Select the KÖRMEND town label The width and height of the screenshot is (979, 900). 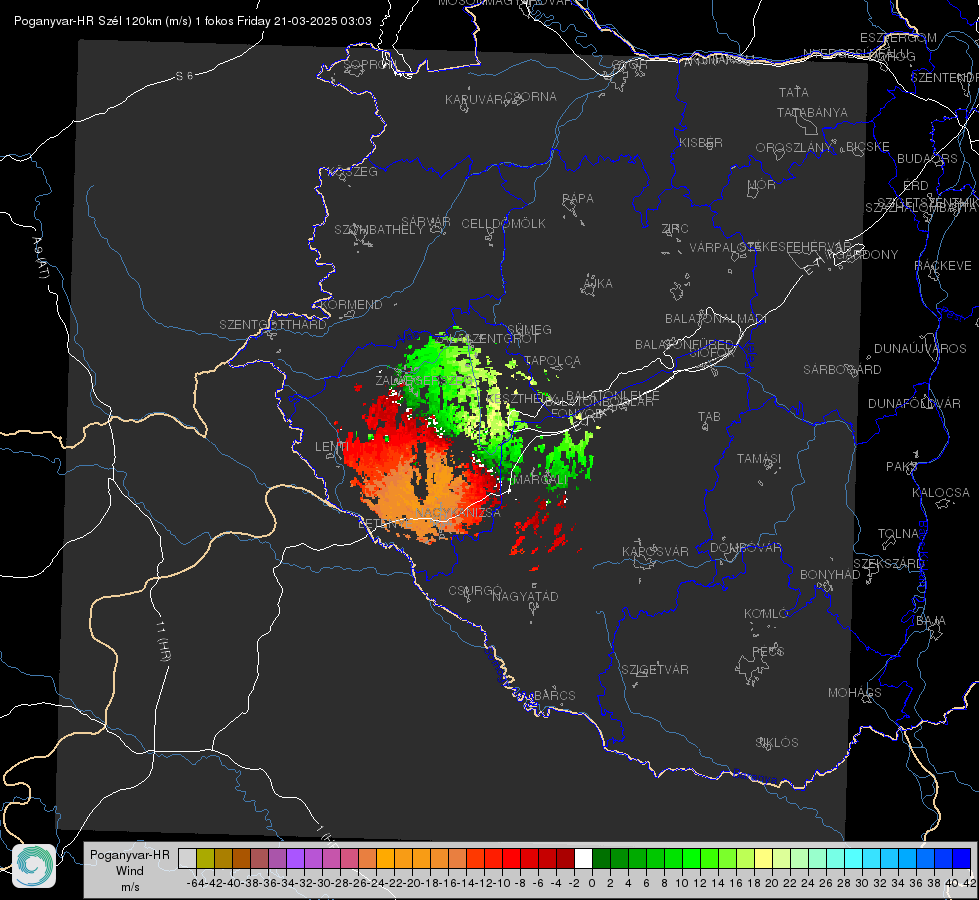(x=352, y=305)
